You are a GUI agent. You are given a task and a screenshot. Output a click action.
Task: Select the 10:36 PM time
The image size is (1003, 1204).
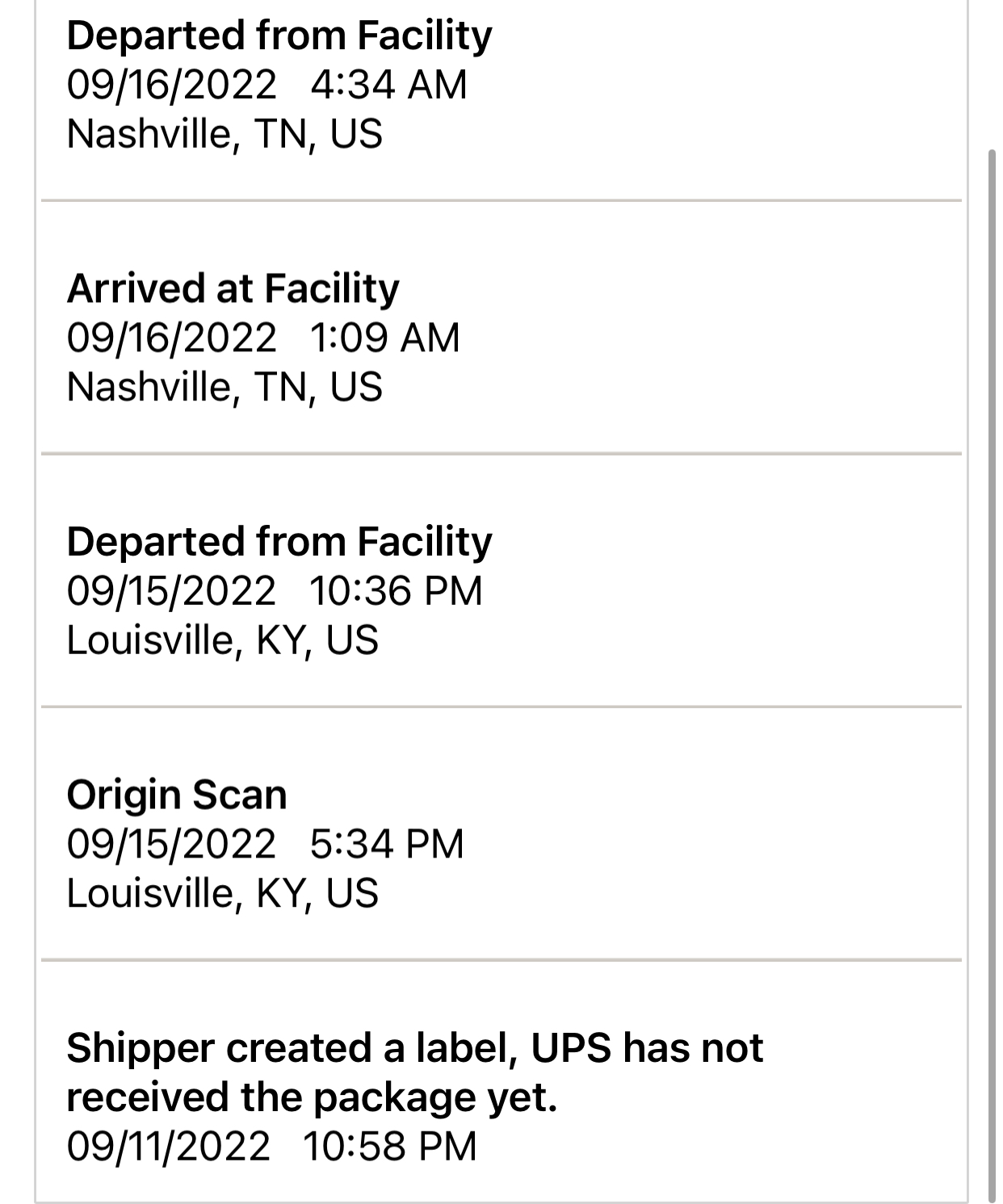coord(395,590)
